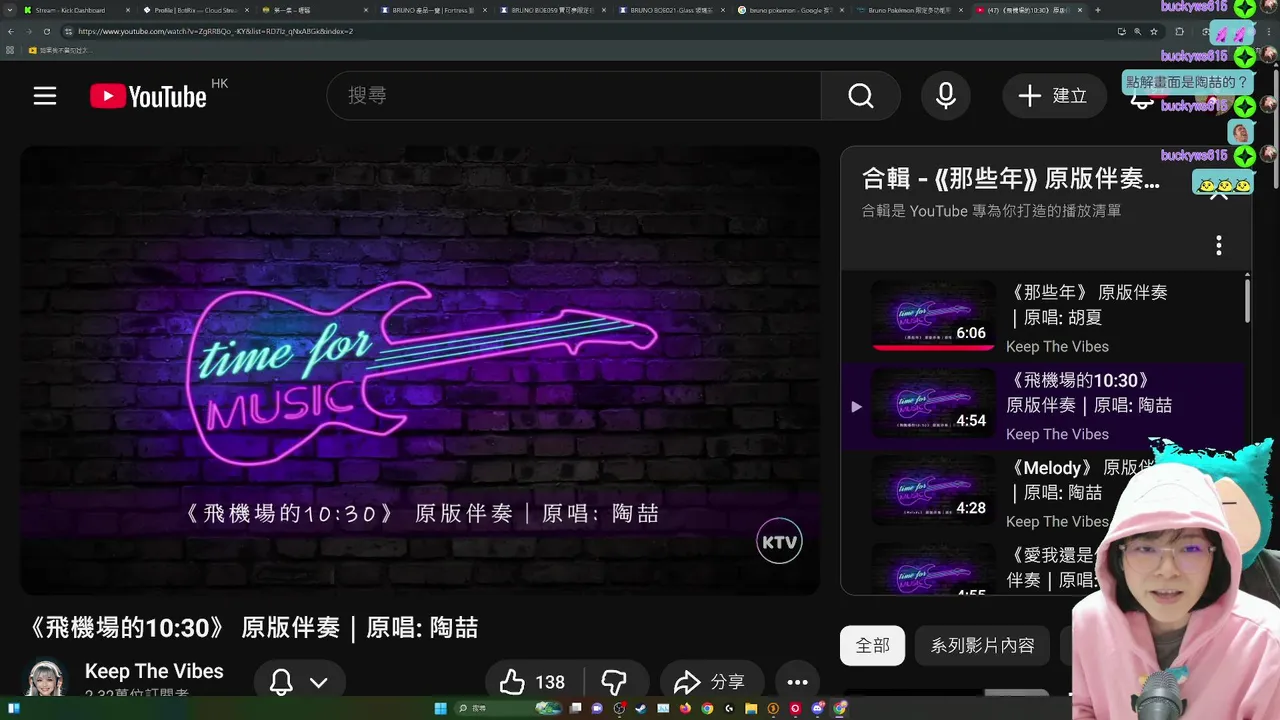Toggle notification bell for Keep The Vibes
Image resolution: width=1280 pixels, height=720 pixels.
(x=282, y=682)
